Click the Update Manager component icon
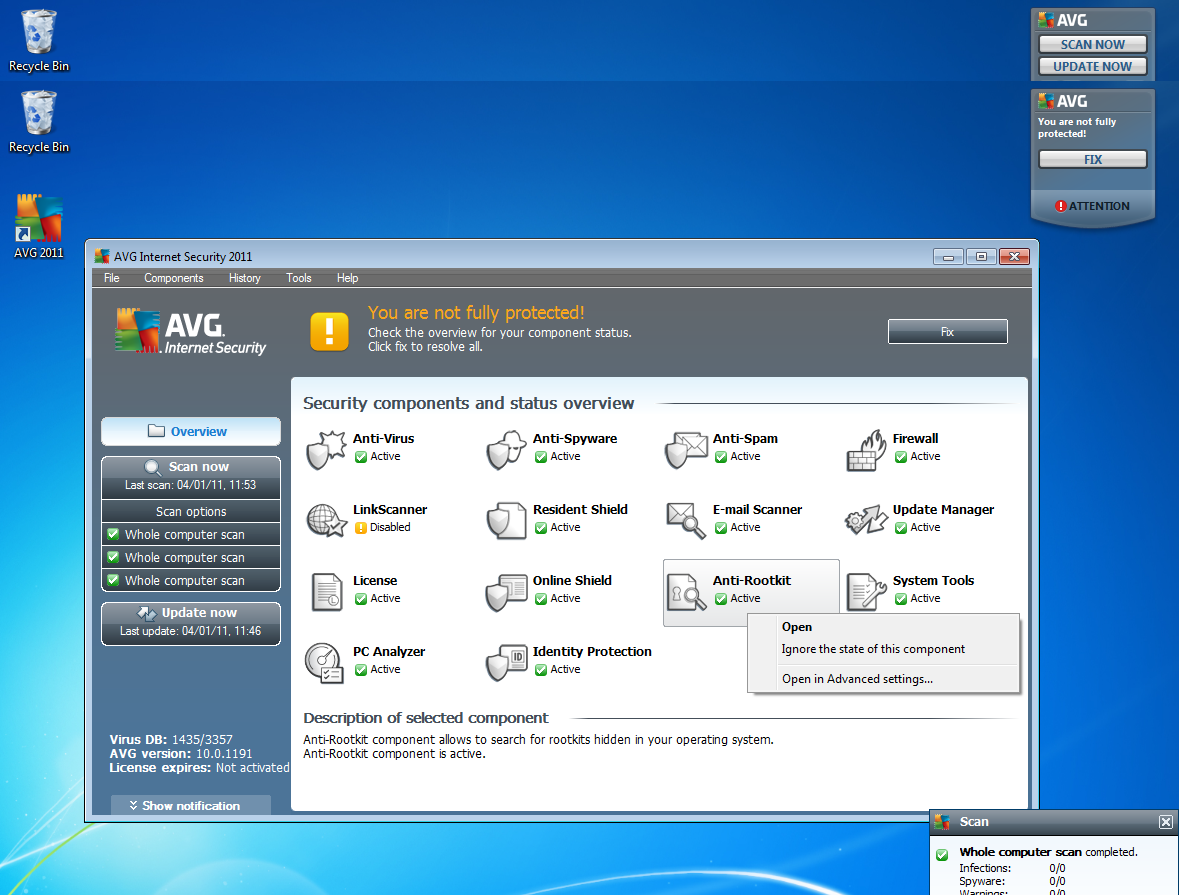Image resolution: width=1179 pixels, height=895 pixels. 864,518
